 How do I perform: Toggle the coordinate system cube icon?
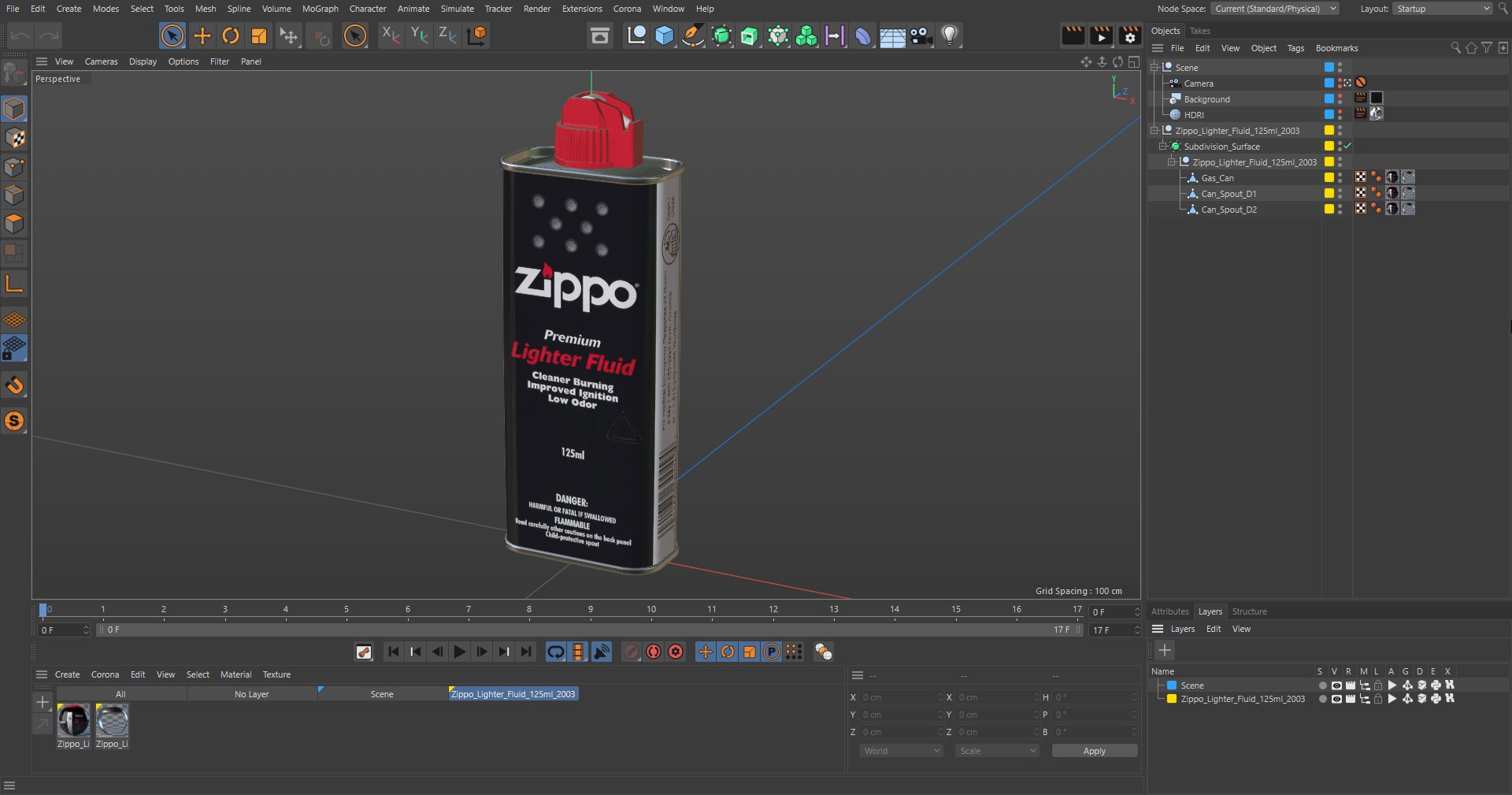click(476, 35)
